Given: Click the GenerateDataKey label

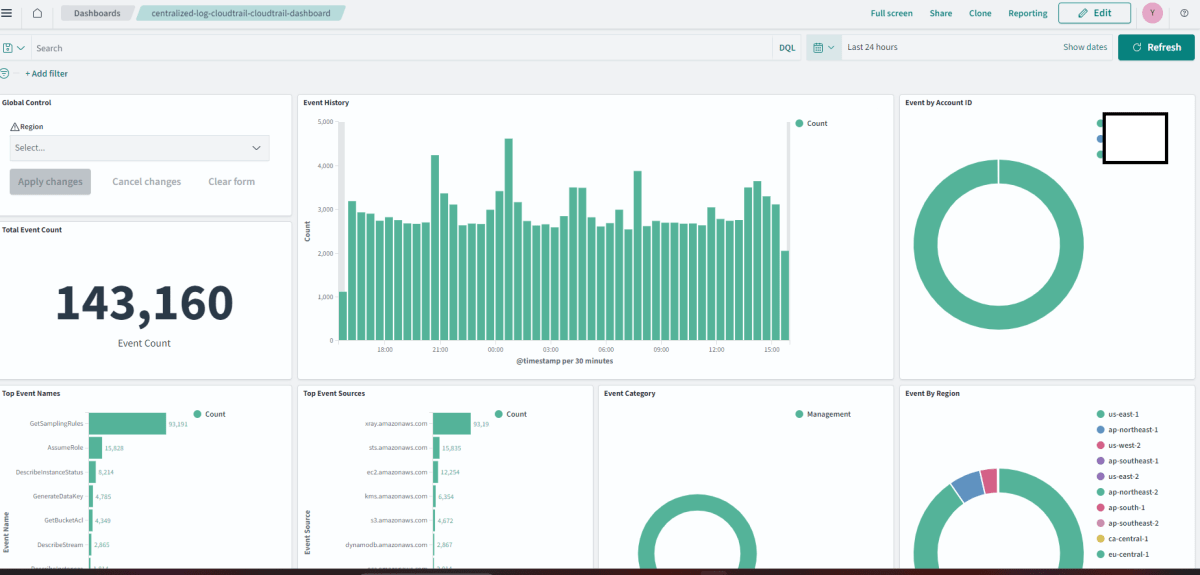Looking at the screenshot, I should point(60,495).
